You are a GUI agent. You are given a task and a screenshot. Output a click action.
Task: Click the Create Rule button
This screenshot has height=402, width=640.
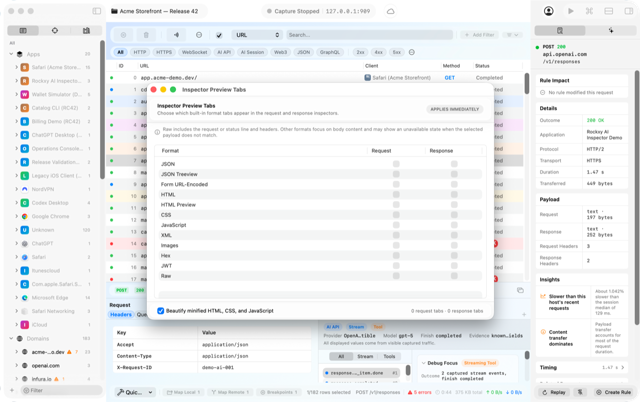click(613, 392)
